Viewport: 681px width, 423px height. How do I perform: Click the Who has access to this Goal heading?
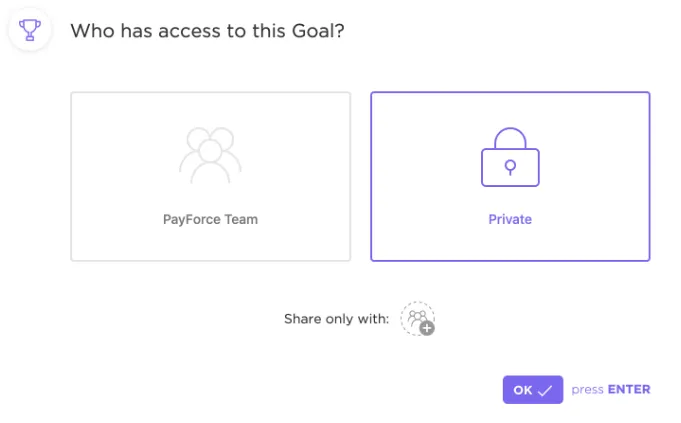[x=208, y=31]
